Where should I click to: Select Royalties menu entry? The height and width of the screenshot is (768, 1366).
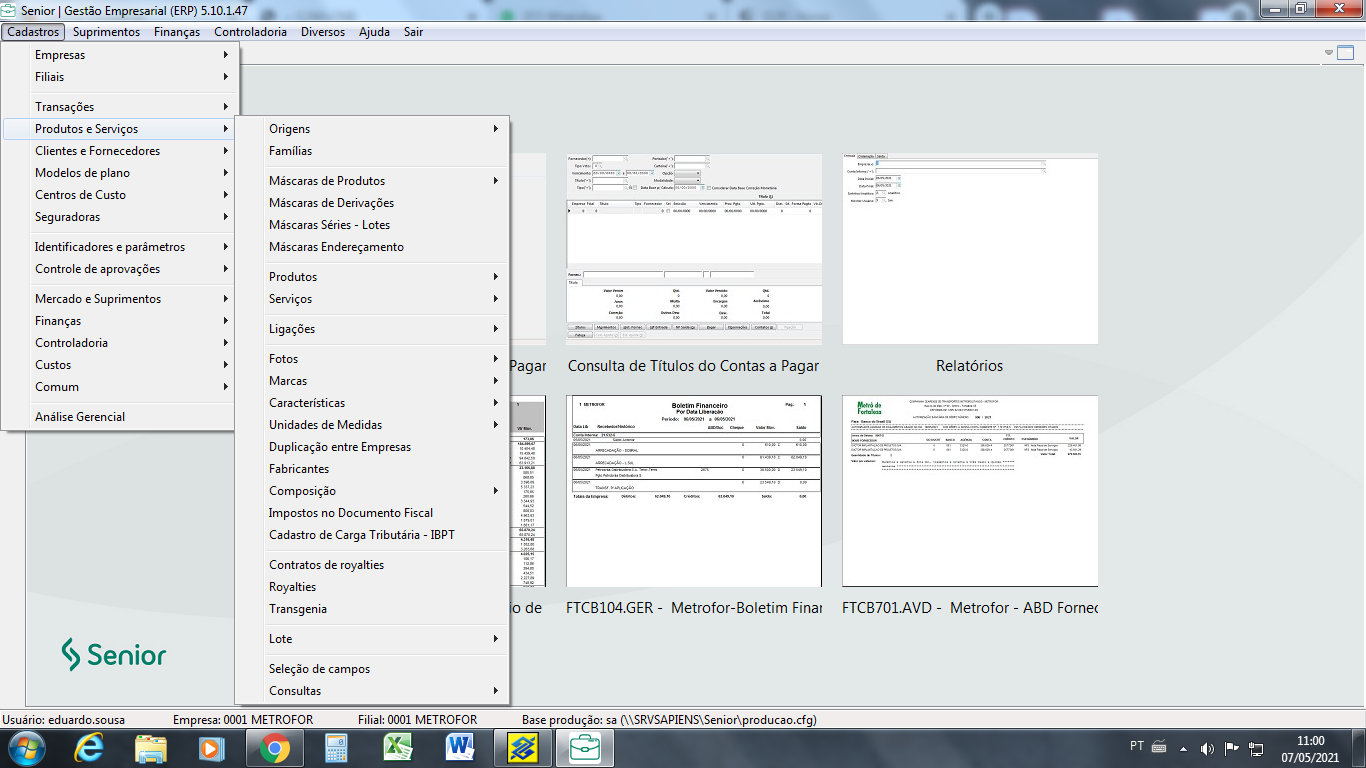point(372,587)
